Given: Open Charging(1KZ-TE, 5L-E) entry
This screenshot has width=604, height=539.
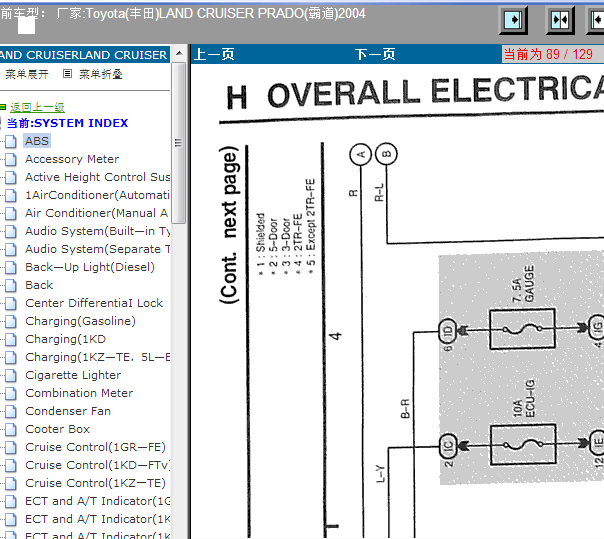Looking at the screenshot, I should tap(97, 357).
